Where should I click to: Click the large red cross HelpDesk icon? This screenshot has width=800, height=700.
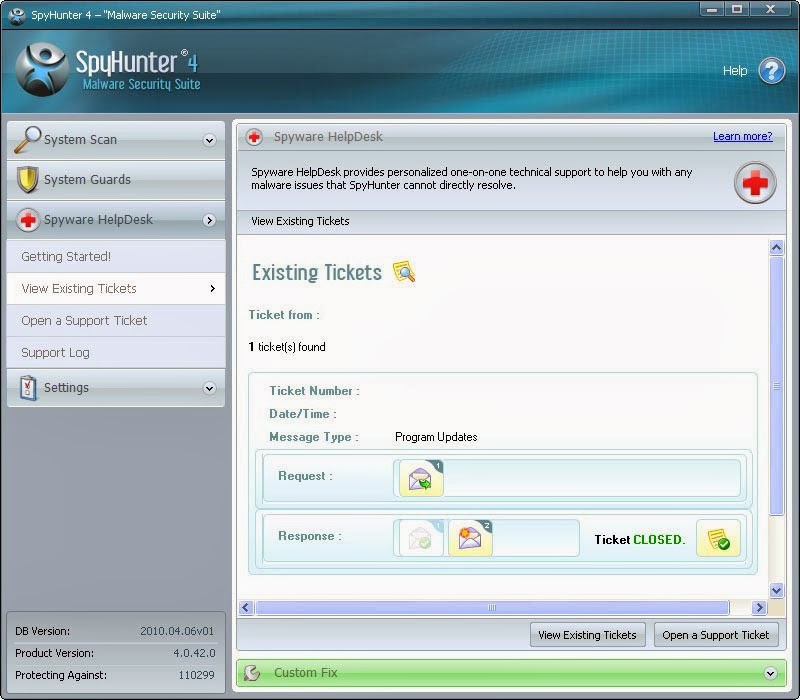[x=755, y=184]
